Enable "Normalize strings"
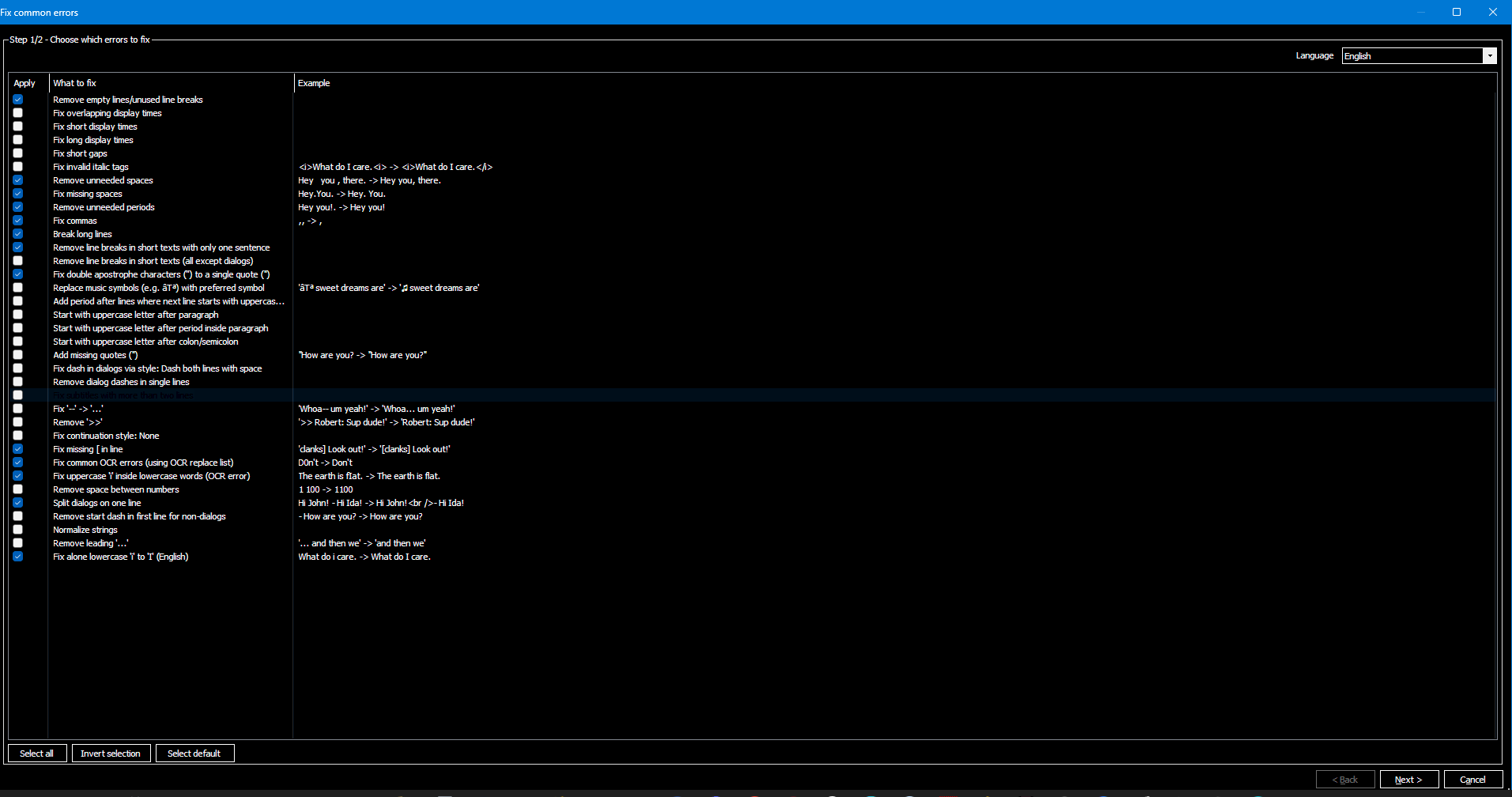The height and width of the screenshot is (797, 1512). pyautogui.click(x=17, y=529)
